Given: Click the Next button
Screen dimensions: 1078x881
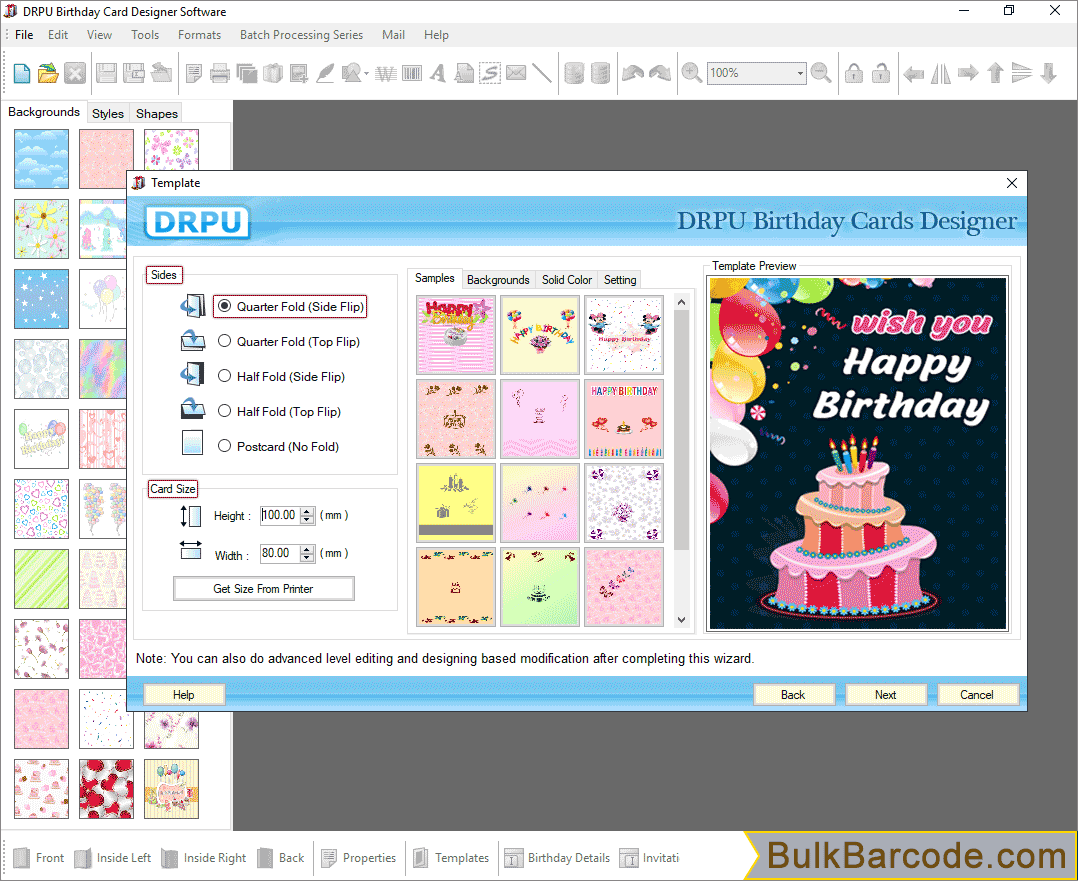Looking at the screenshot, I should pos(886,695).
